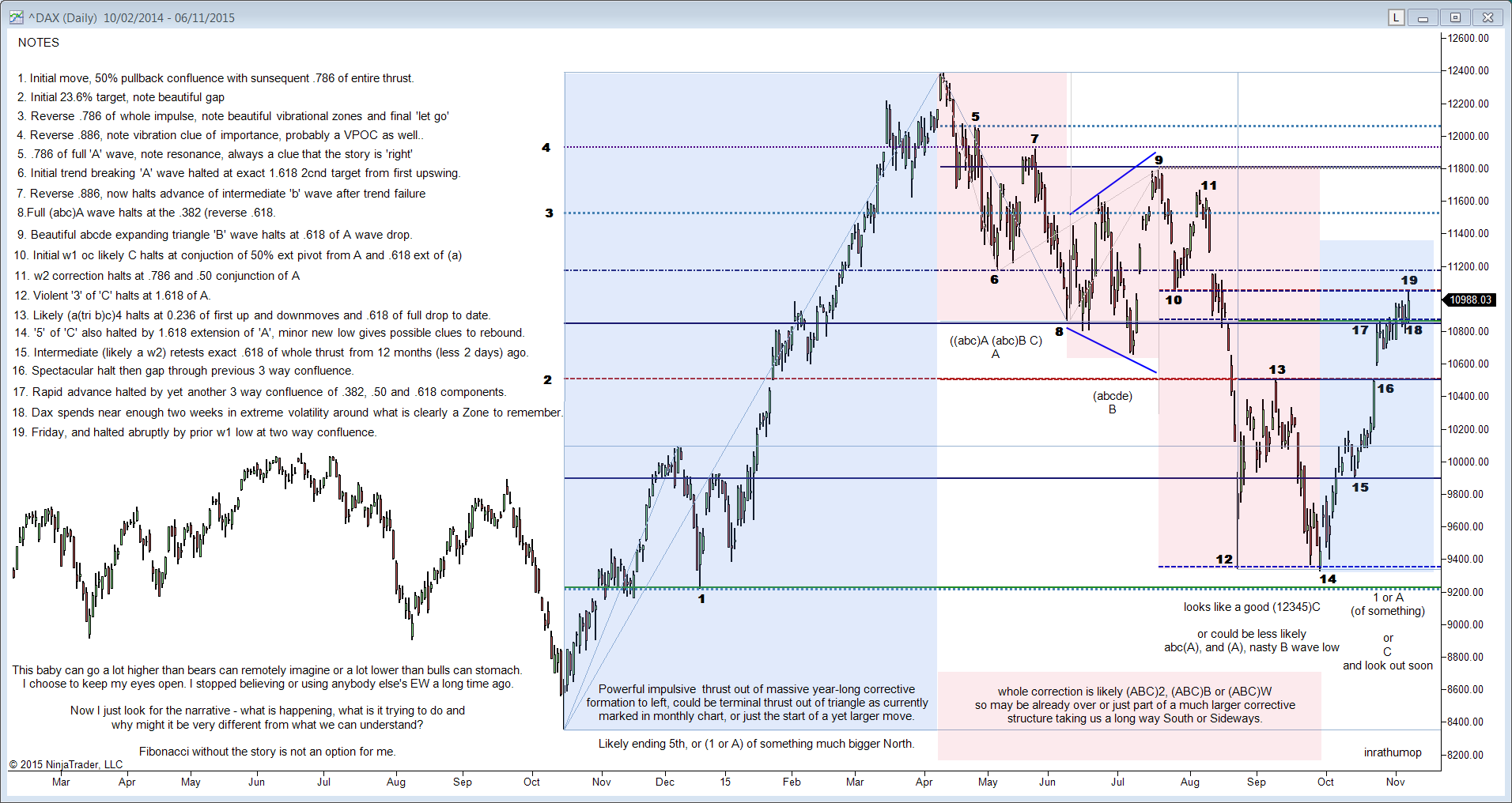
Task: Click the '© 2015 NinjaTrader, LLC' copyright text
Action: [66, 764]
